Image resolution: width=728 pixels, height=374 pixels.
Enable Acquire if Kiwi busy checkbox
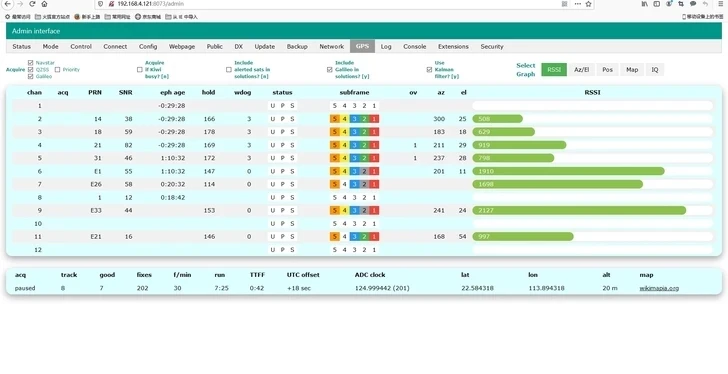coord(139,70)
